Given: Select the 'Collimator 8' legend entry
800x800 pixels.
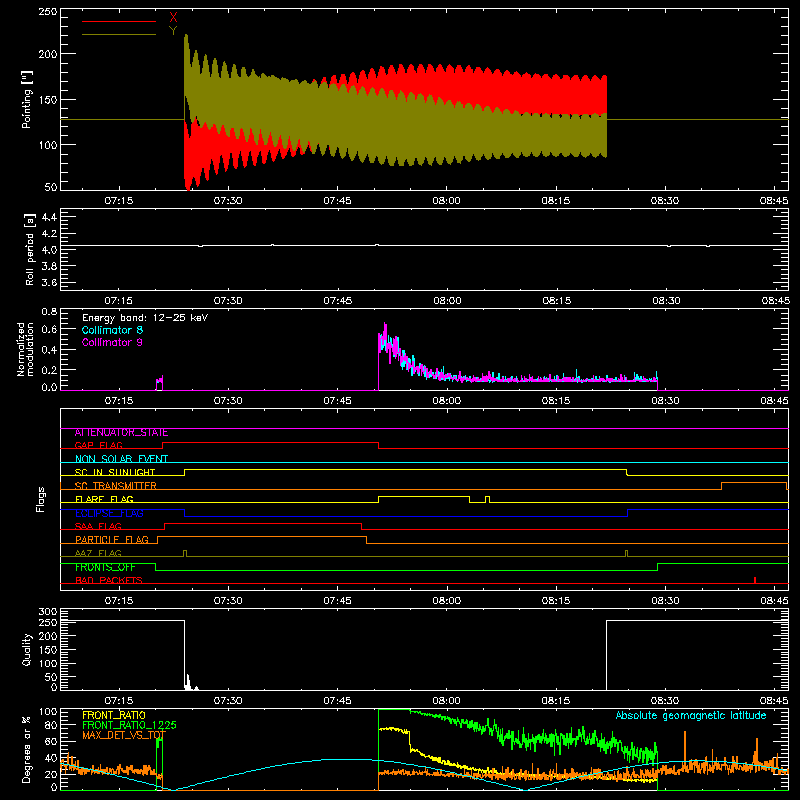Looking at the screenshot, I should pyautogui.click(x=112, y=330).
